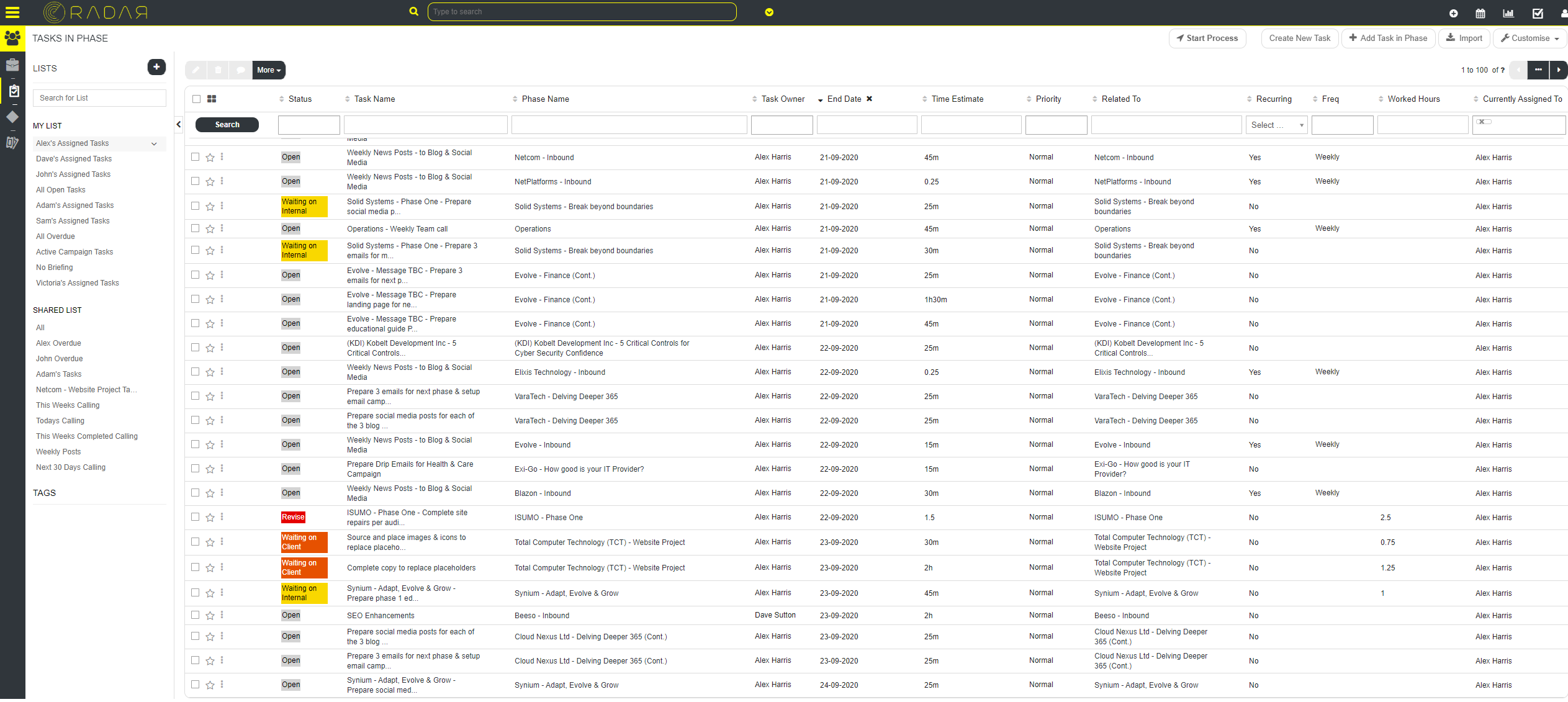The height and width of the screenshot is (702, 1568).
Task: Open the briefcase icon in left sidebar
Action: point(12,65)
